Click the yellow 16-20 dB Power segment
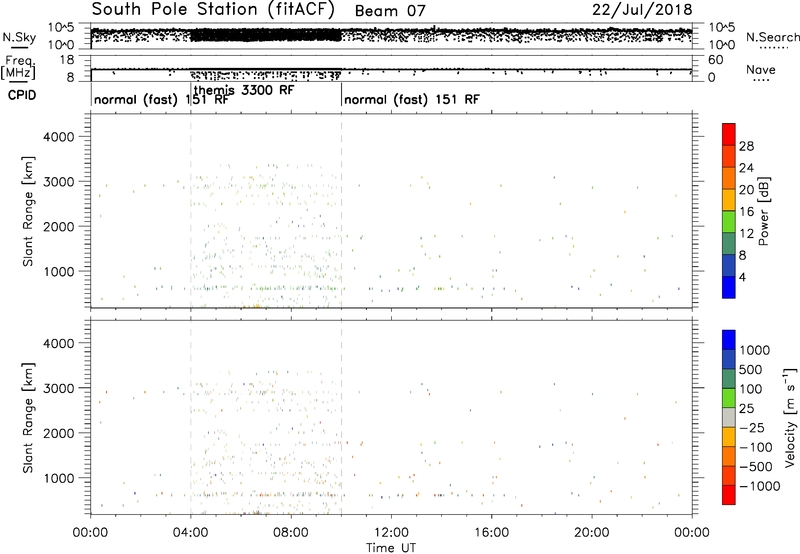The height and width of the screenshot is (554, 800). coord(729,200)
